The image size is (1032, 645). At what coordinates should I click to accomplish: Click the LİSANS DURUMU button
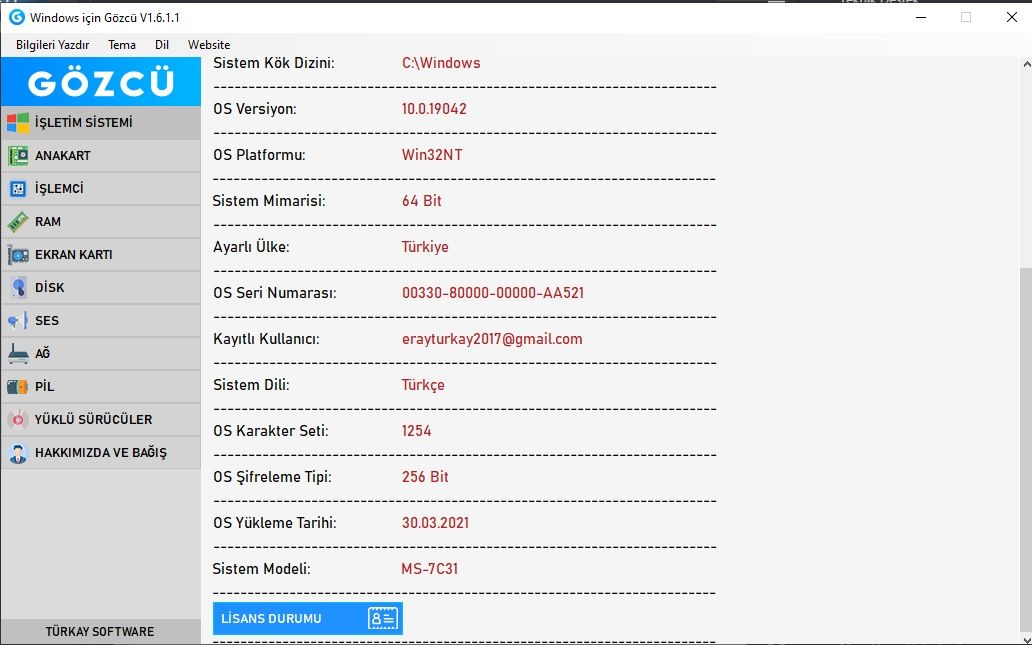point(307,619)
